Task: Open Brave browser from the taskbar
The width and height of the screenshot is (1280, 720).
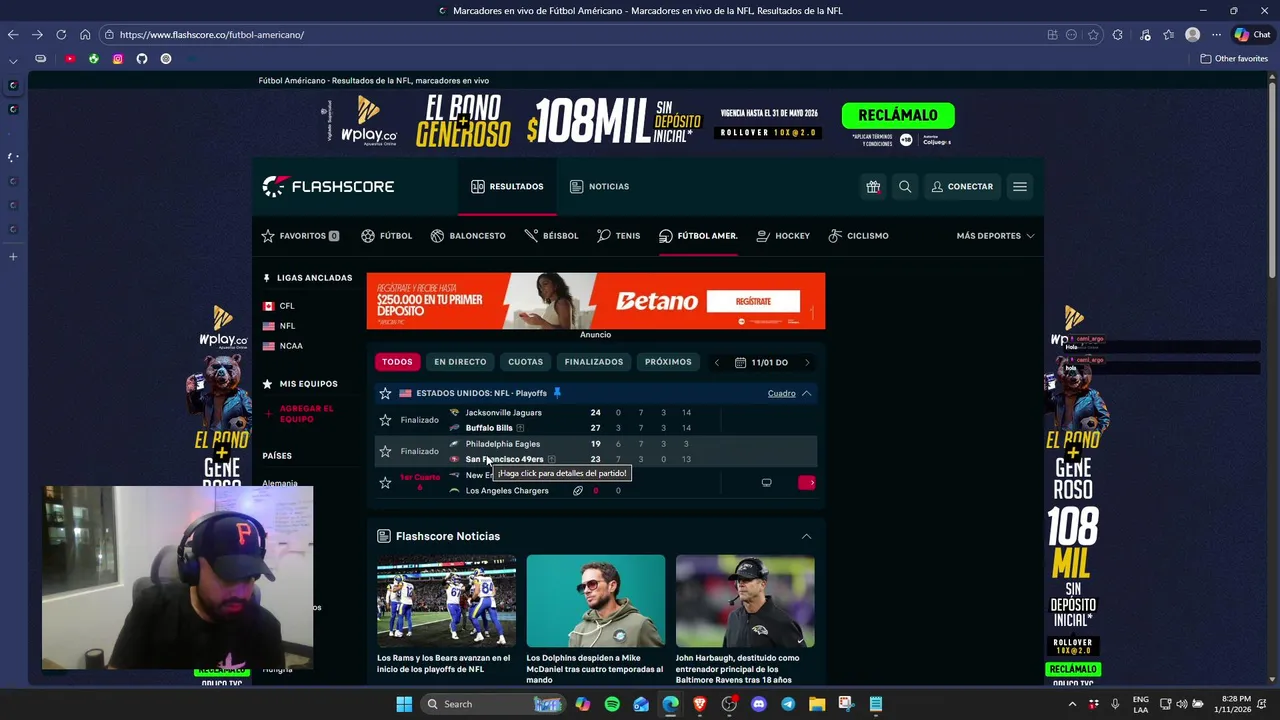Action: pyautogui.click(x=700, y=704)
